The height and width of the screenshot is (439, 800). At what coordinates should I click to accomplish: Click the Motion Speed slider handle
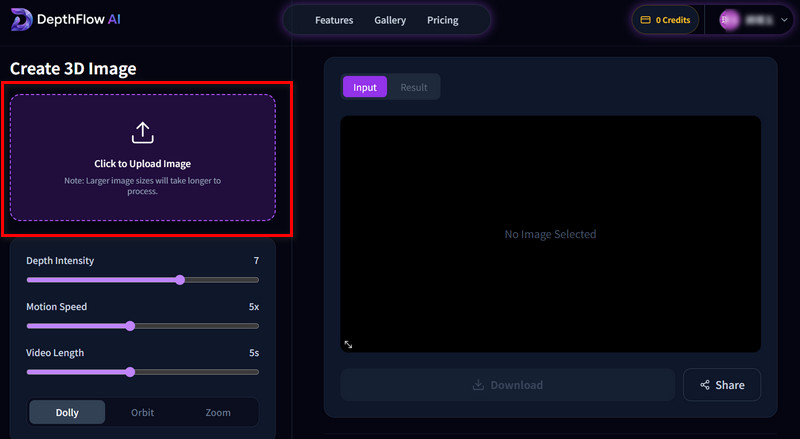130,326
